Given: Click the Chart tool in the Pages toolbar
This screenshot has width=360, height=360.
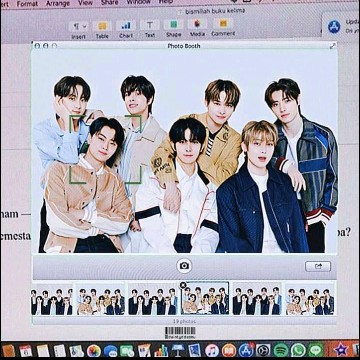Looking at the screenshot, I should click(x=126, y=30).
